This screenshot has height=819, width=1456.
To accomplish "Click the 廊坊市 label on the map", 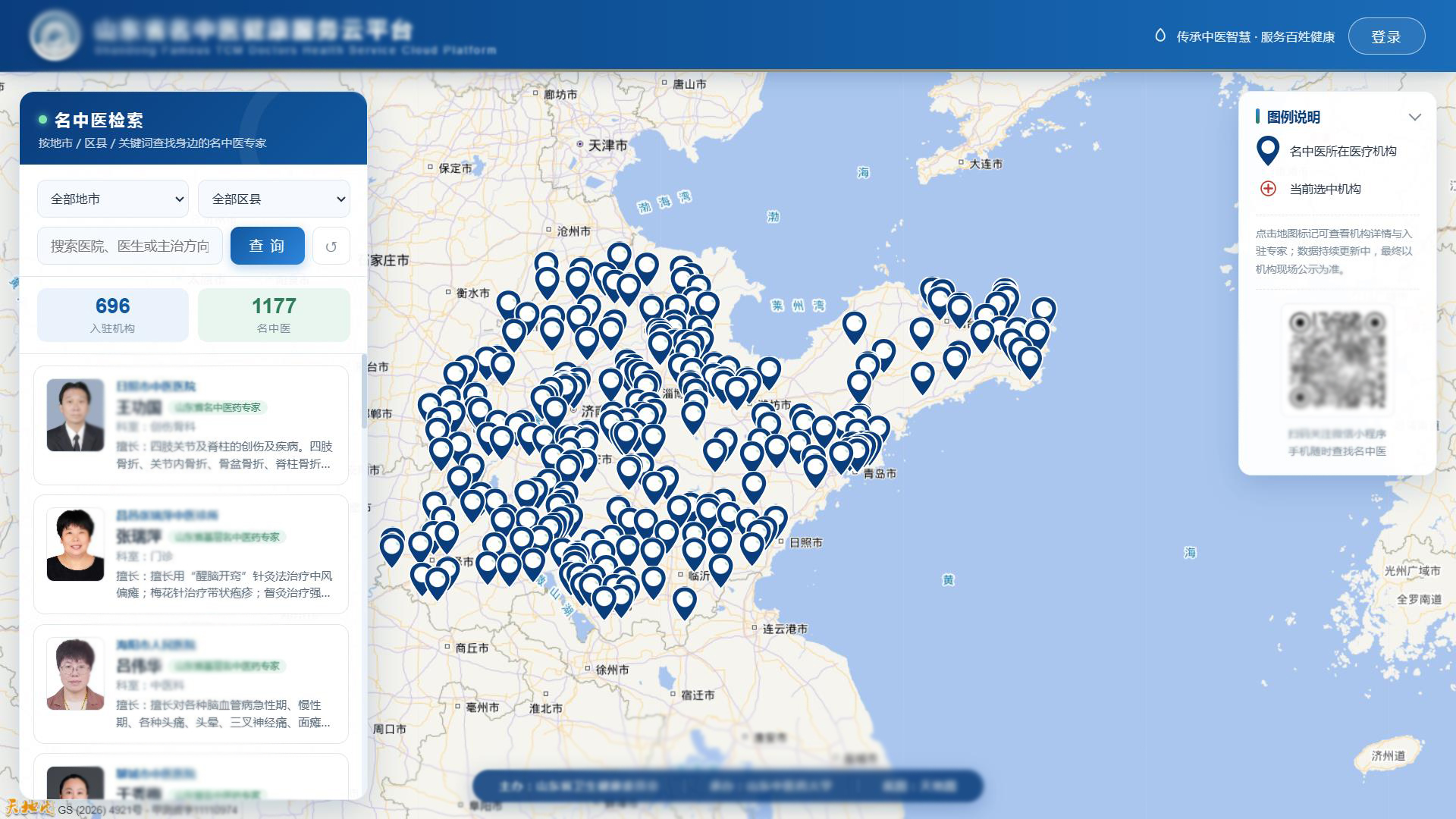I will tap(560, 94).
